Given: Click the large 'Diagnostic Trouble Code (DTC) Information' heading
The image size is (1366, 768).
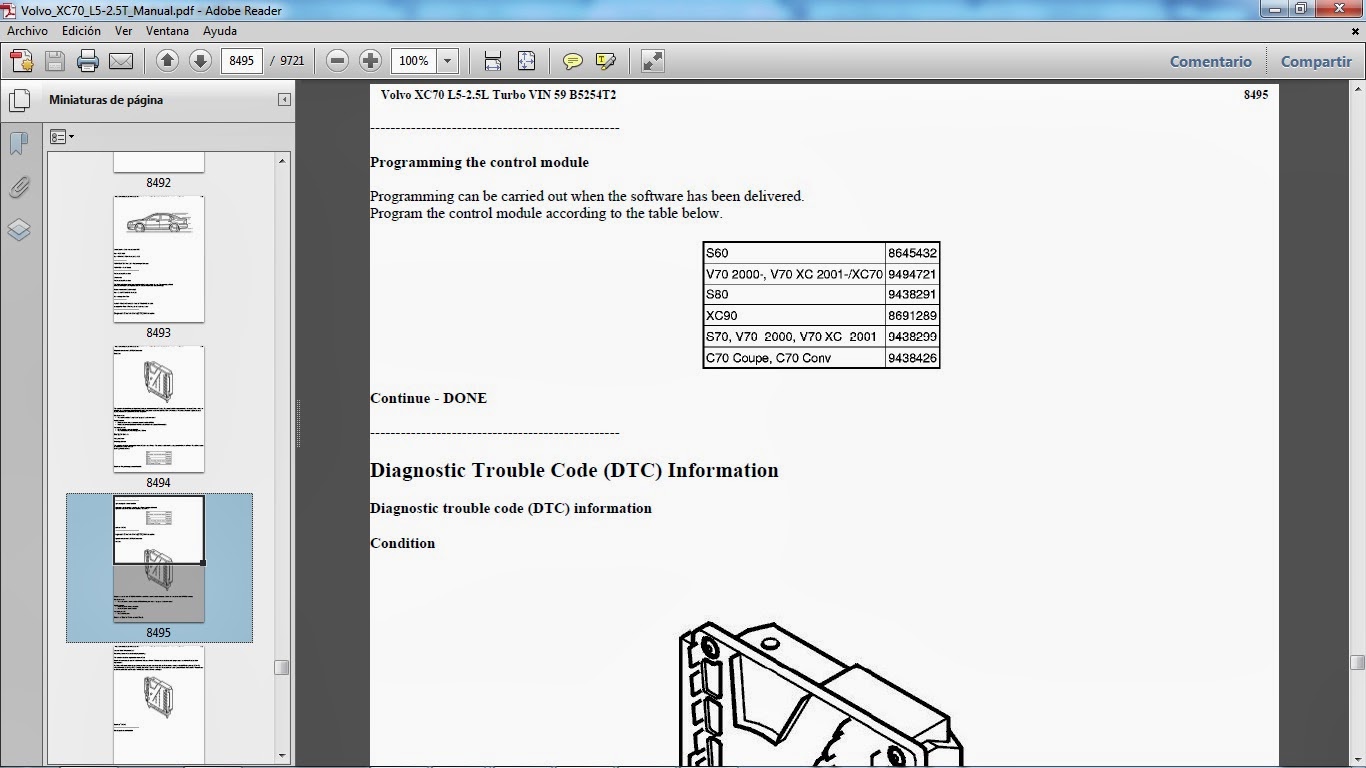Looking at the screenshot, I should pyautogui.click(x=574, y=470).
